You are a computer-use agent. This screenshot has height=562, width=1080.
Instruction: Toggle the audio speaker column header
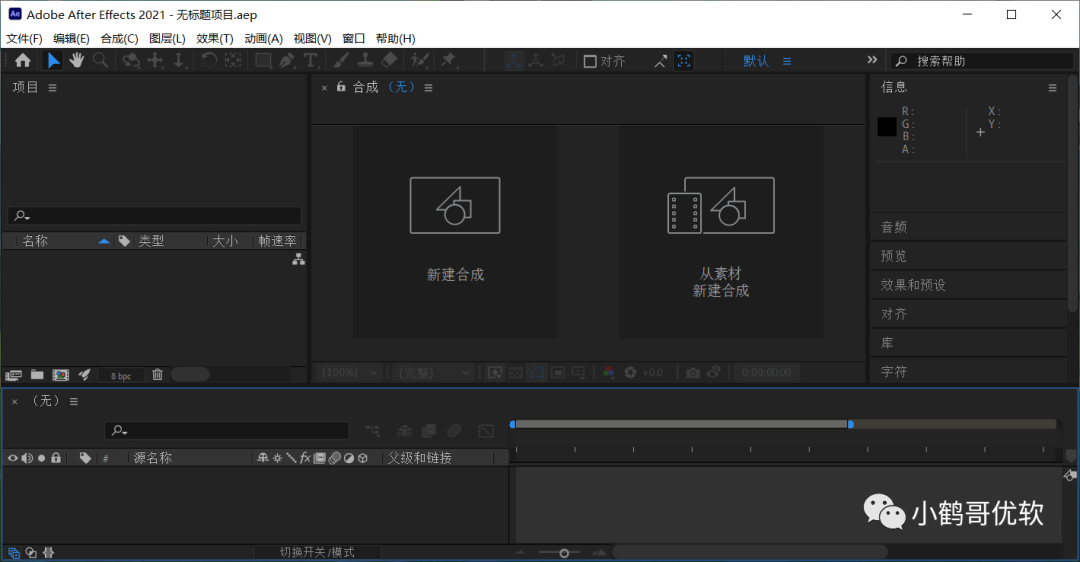tap(27, 458)
